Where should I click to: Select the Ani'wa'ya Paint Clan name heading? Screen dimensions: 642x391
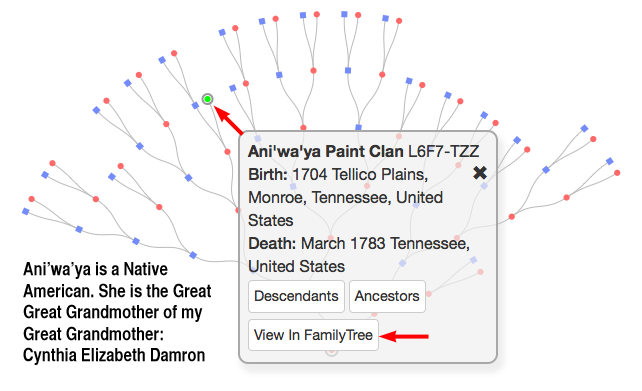pyautogui.click(x=326, y=151)
